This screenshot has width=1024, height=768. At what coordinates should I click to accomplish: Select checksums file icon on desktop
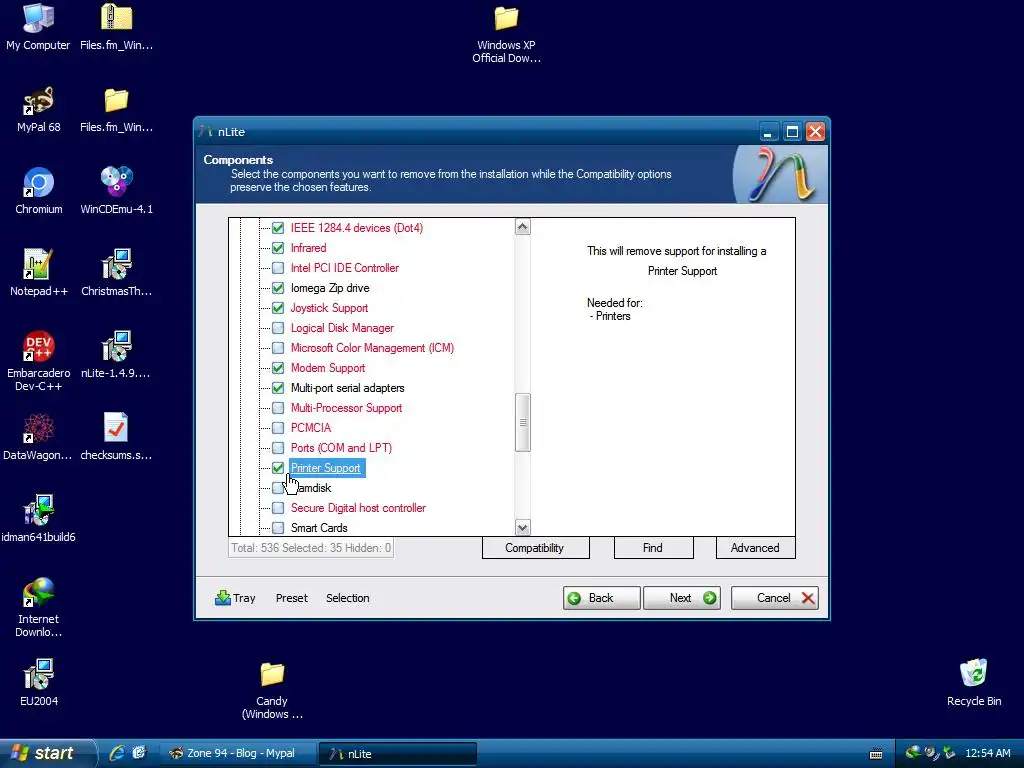(x=116, y=436)
